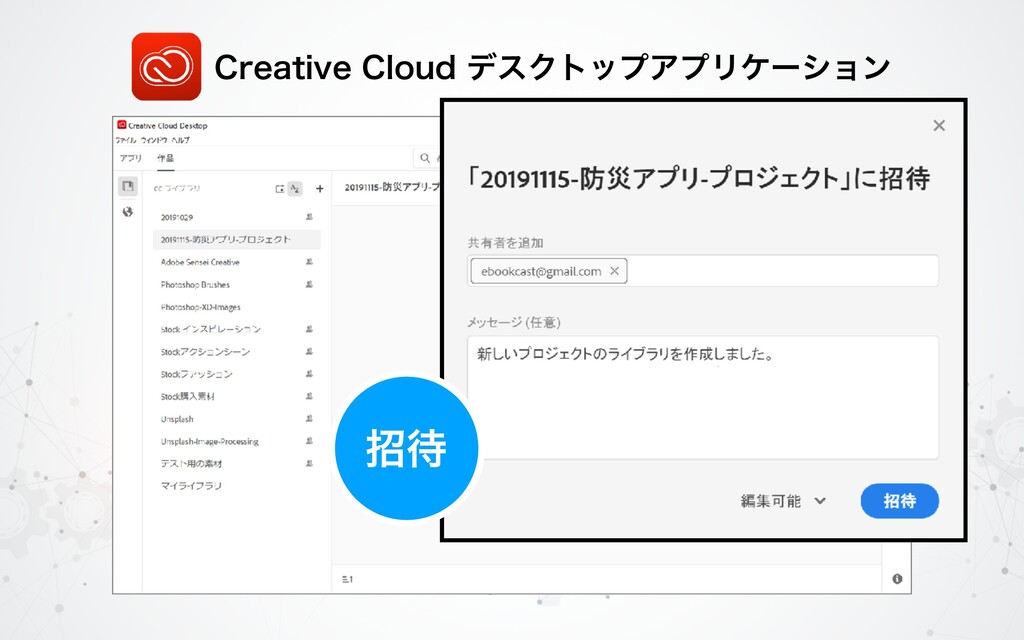Close the invite dialog with the X
The image size is (1024, 640).
[x=939, y=125]
